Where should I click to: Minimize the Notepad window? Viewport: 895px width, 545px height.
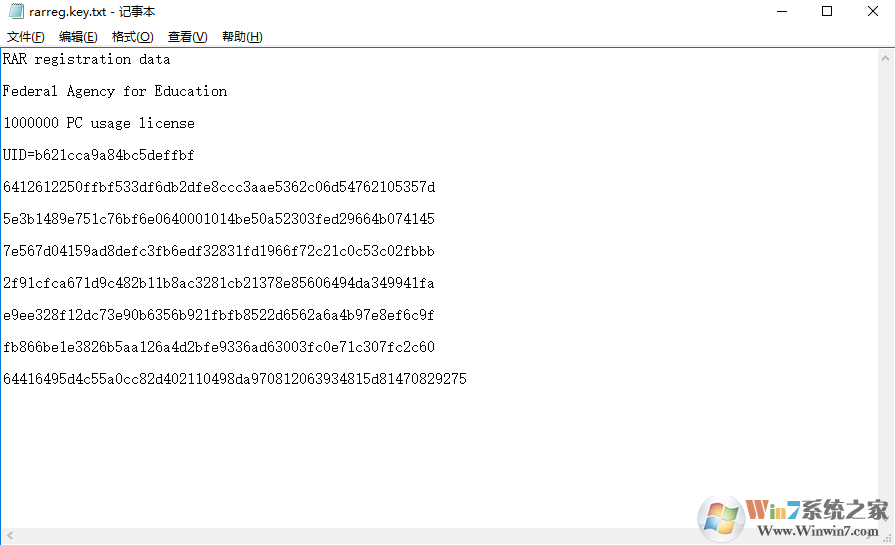[x=782, y=11]
